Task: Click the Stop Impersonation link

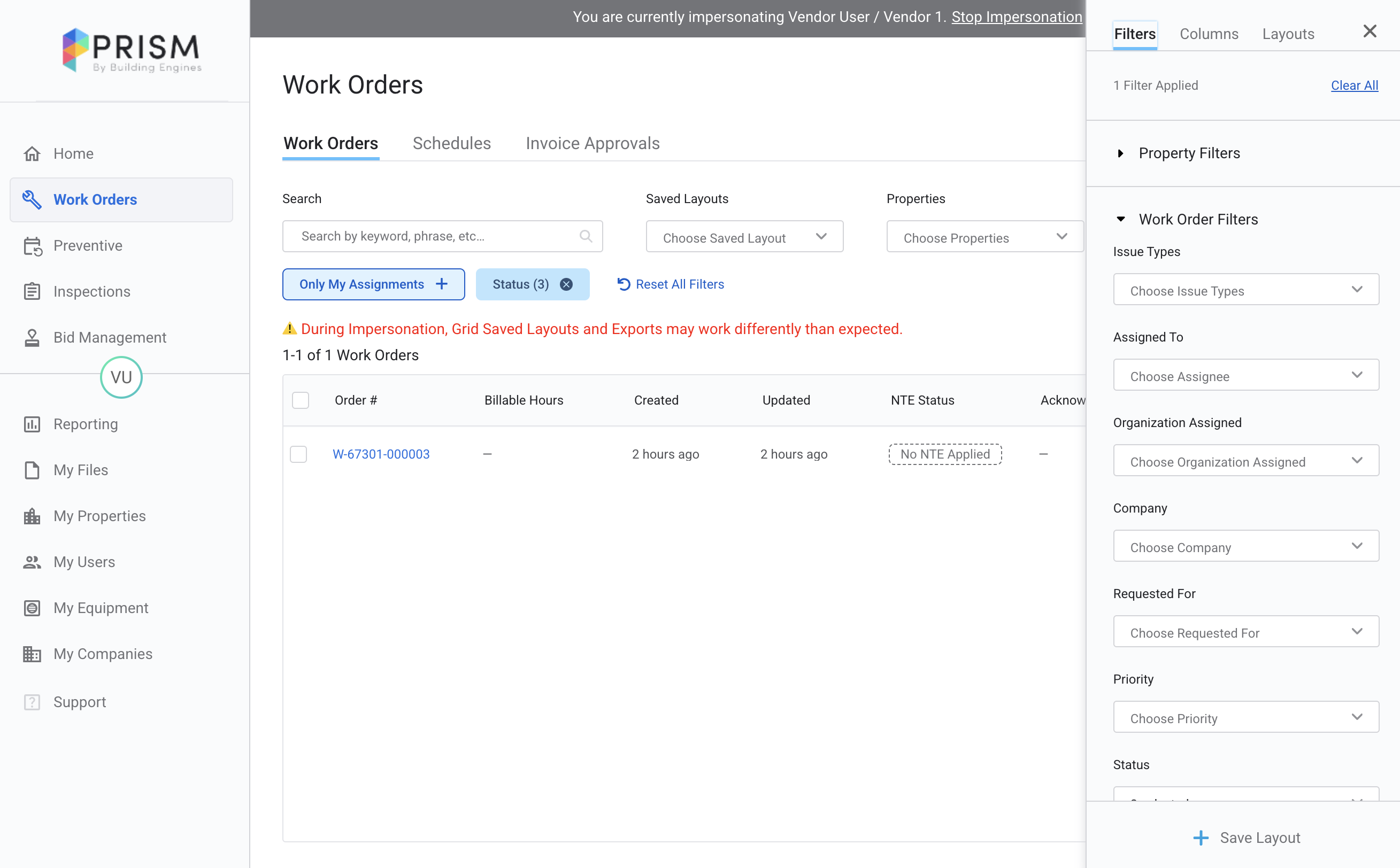Action: click(1016, 17)
